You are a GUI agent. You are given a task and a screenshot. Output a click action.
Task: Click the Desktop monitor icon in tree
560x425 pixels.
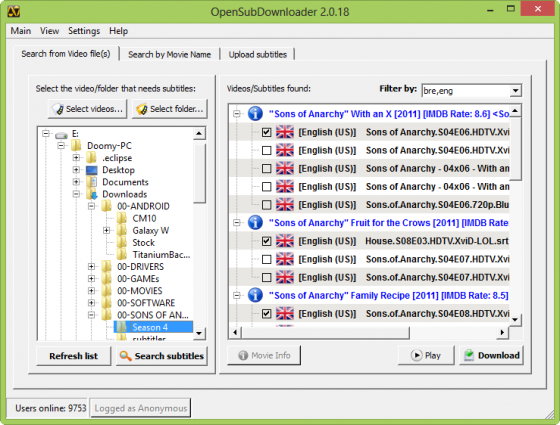click(92, 170)
